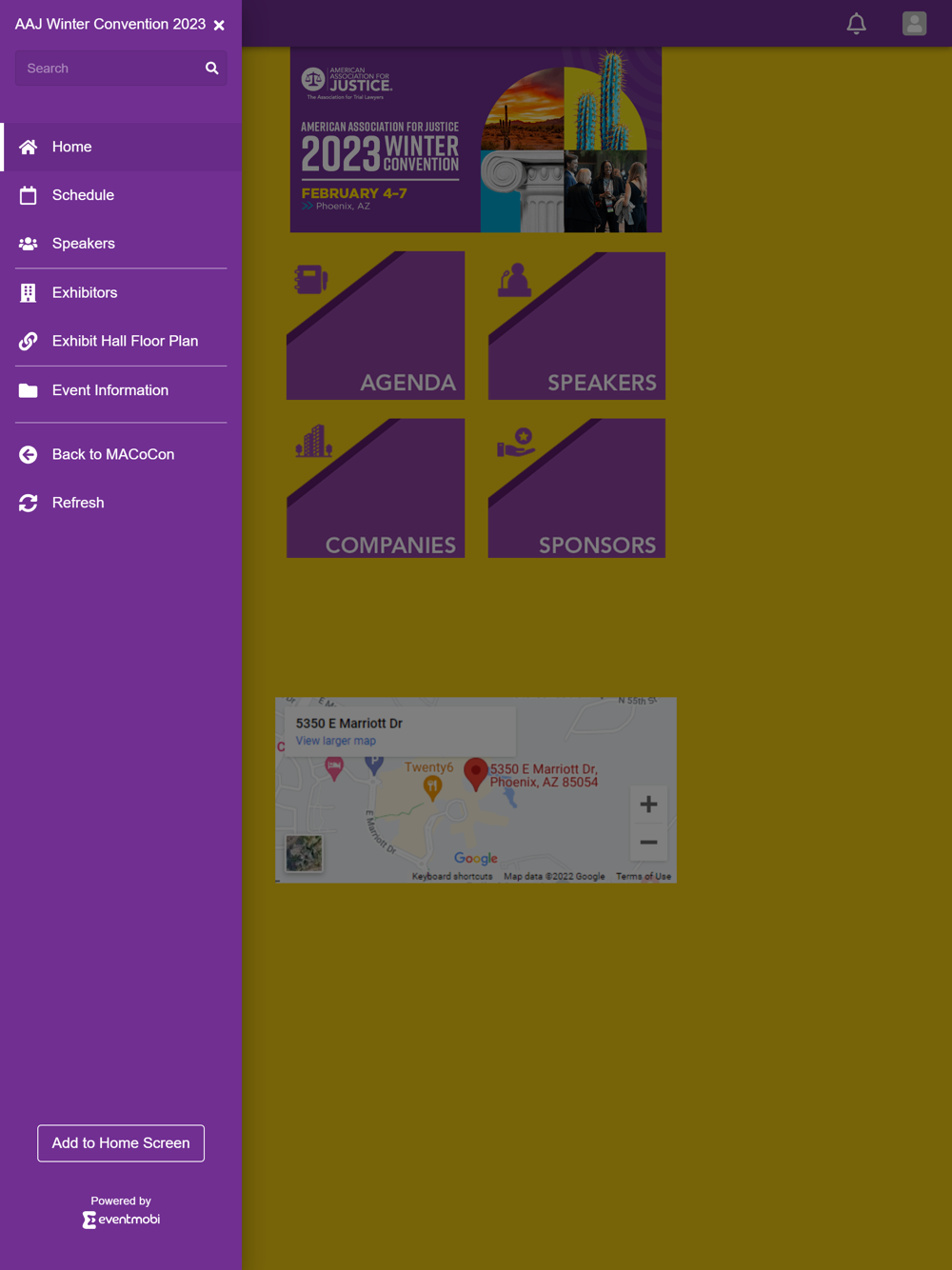Select the Refresh menu label

pos(78,503)
